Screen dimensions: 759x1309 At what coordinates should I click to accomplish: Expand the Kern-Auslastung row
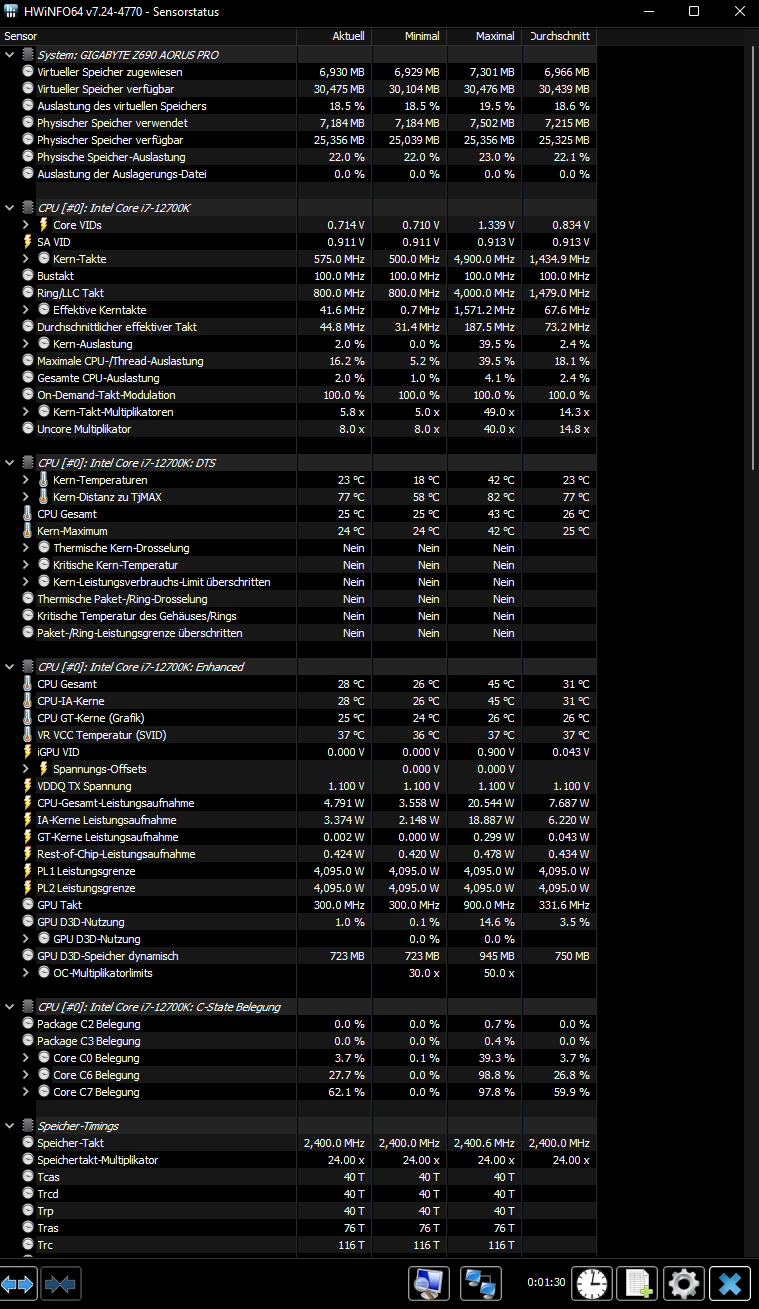26,344
